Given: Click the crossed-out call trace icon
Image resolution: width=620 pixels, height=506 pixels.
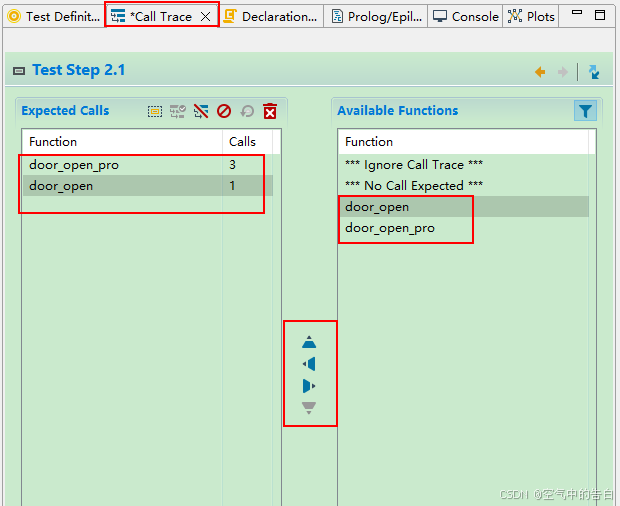Looking at the screenshot, I should tap(201, 112).
